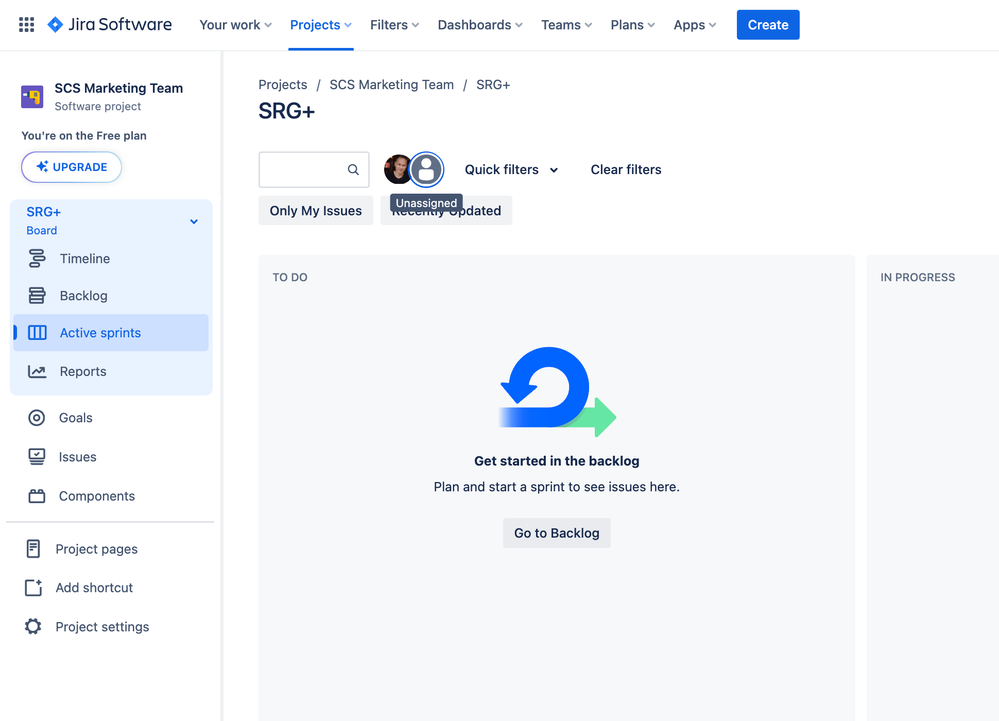Click the 'Software project' subtitle
Screen dimensions: 999x721
97,106
